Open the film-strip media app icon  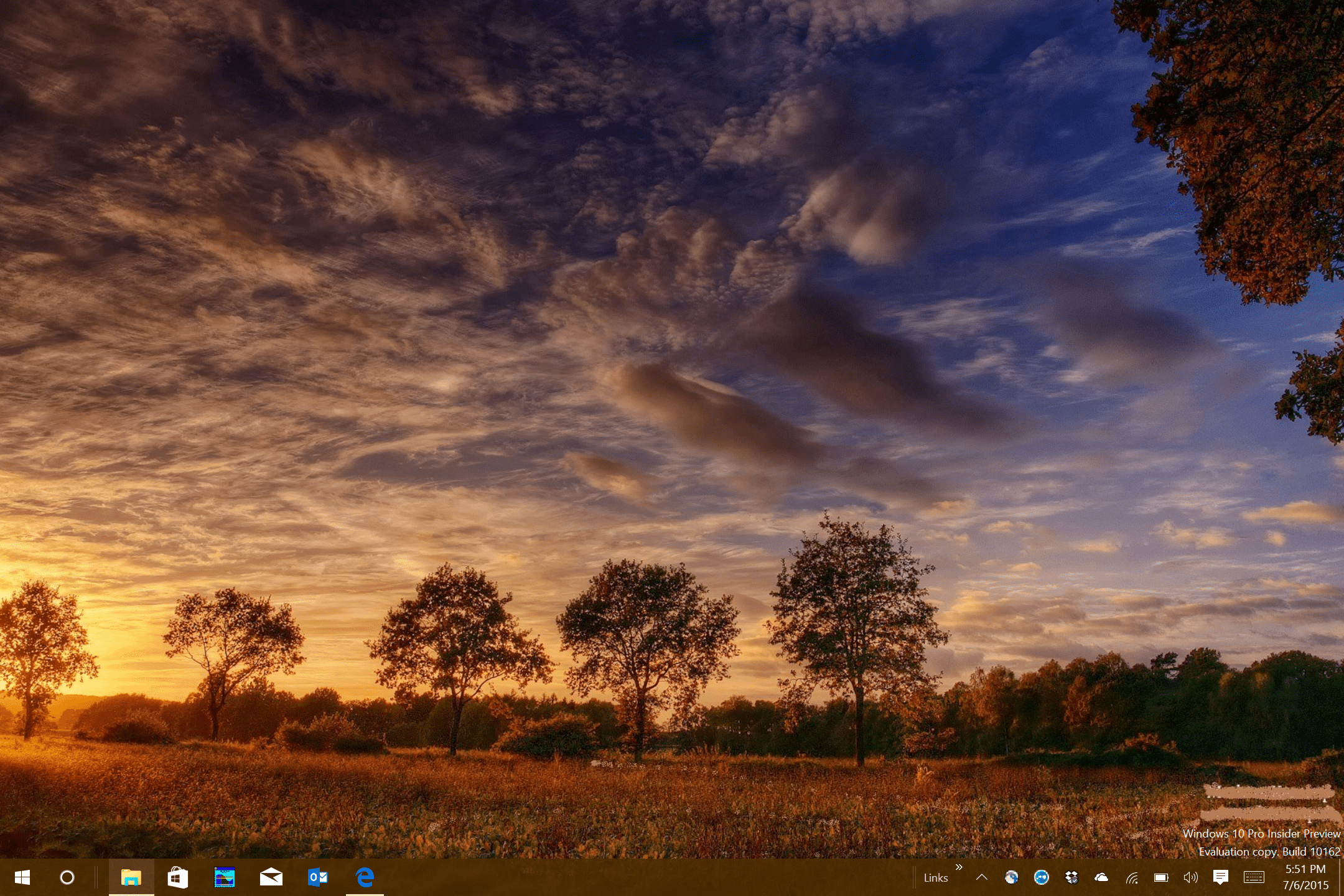224,877
